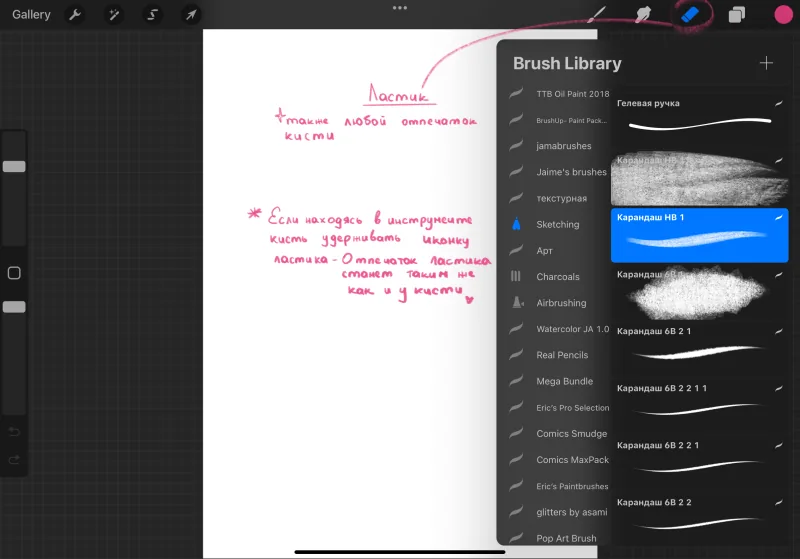Select the Карандаш HB 1 brush
This screenshot has width=800, height=559.
(699, 235)
